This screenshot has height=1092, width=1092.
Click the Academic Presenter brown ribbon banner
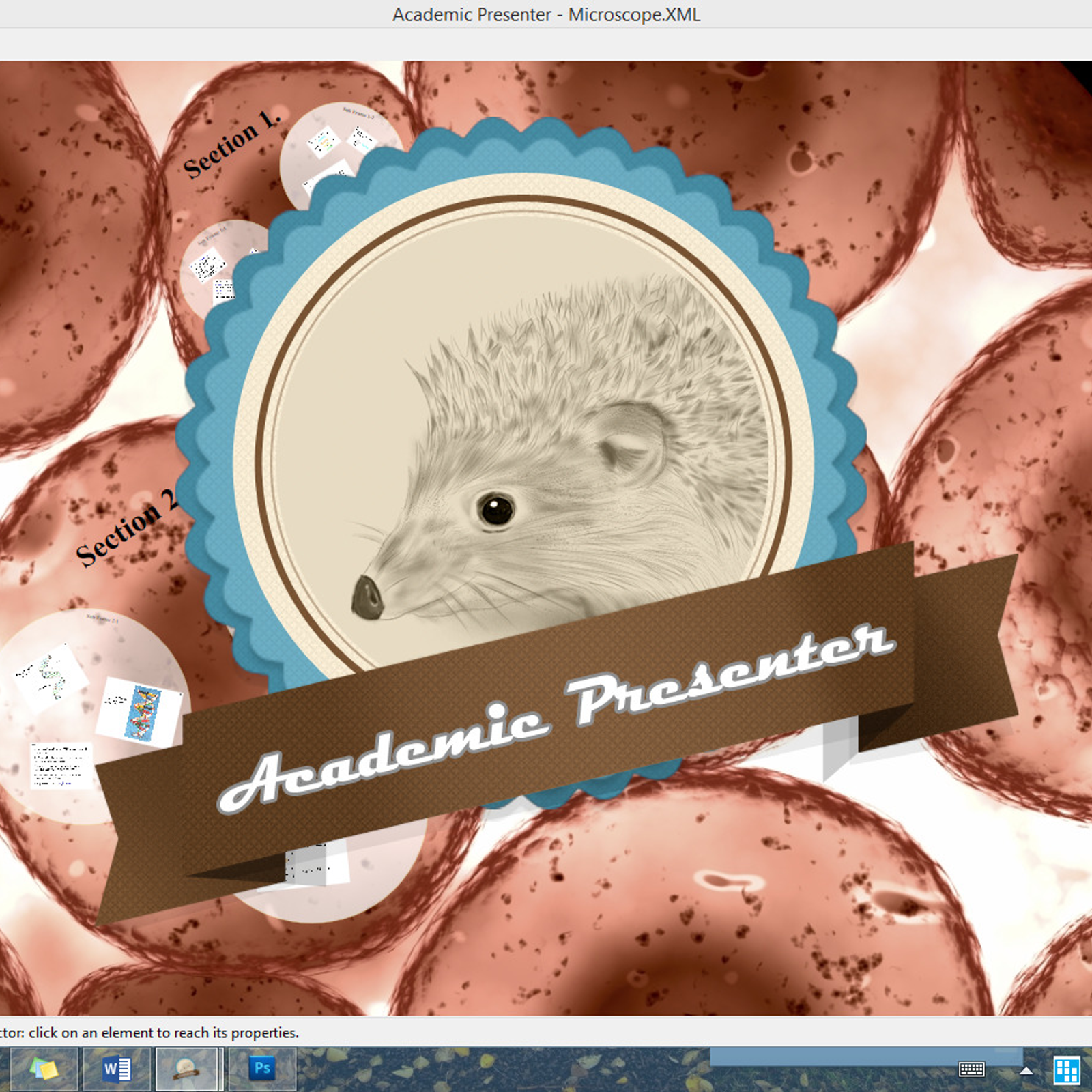point(556,734)
